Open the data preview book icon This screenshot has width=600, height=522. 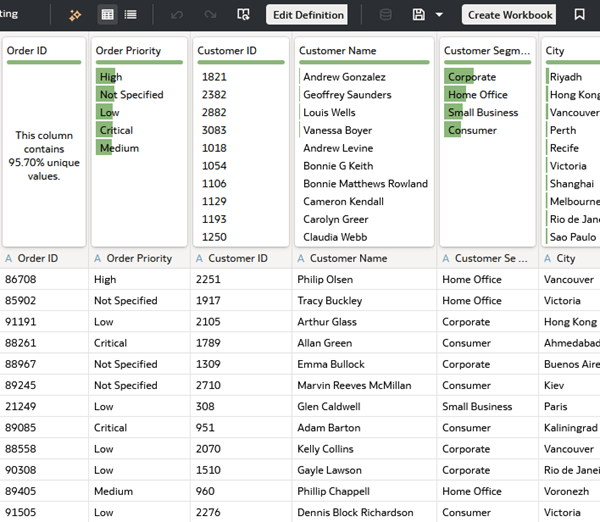tap(243, 15)
